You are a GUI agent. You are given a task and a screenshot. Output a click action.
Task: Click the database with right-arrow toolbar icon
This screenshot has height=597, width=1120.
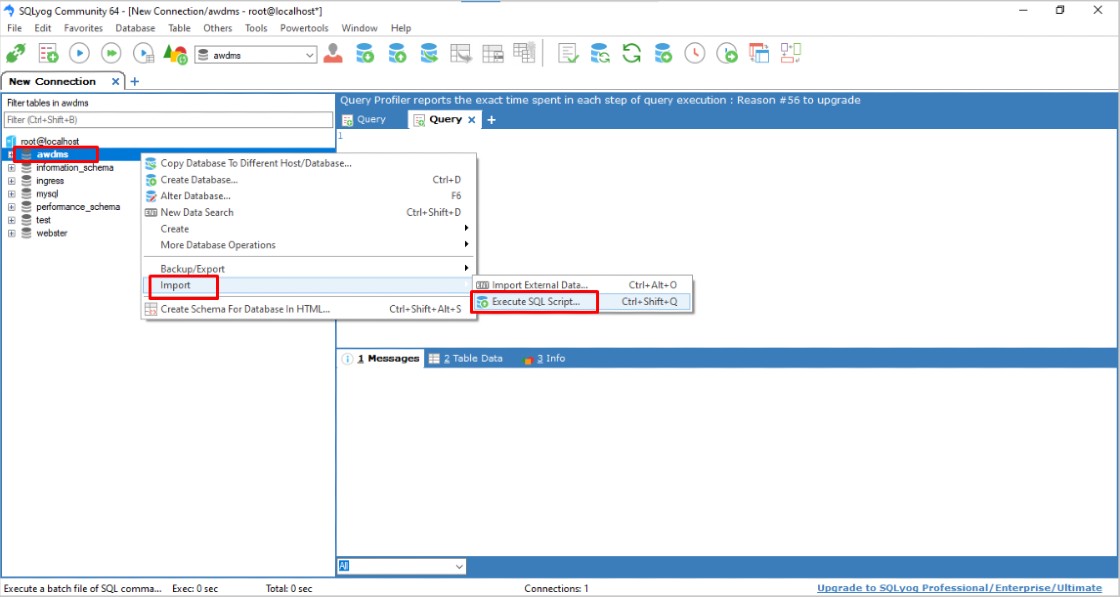[x=429, y=54]
